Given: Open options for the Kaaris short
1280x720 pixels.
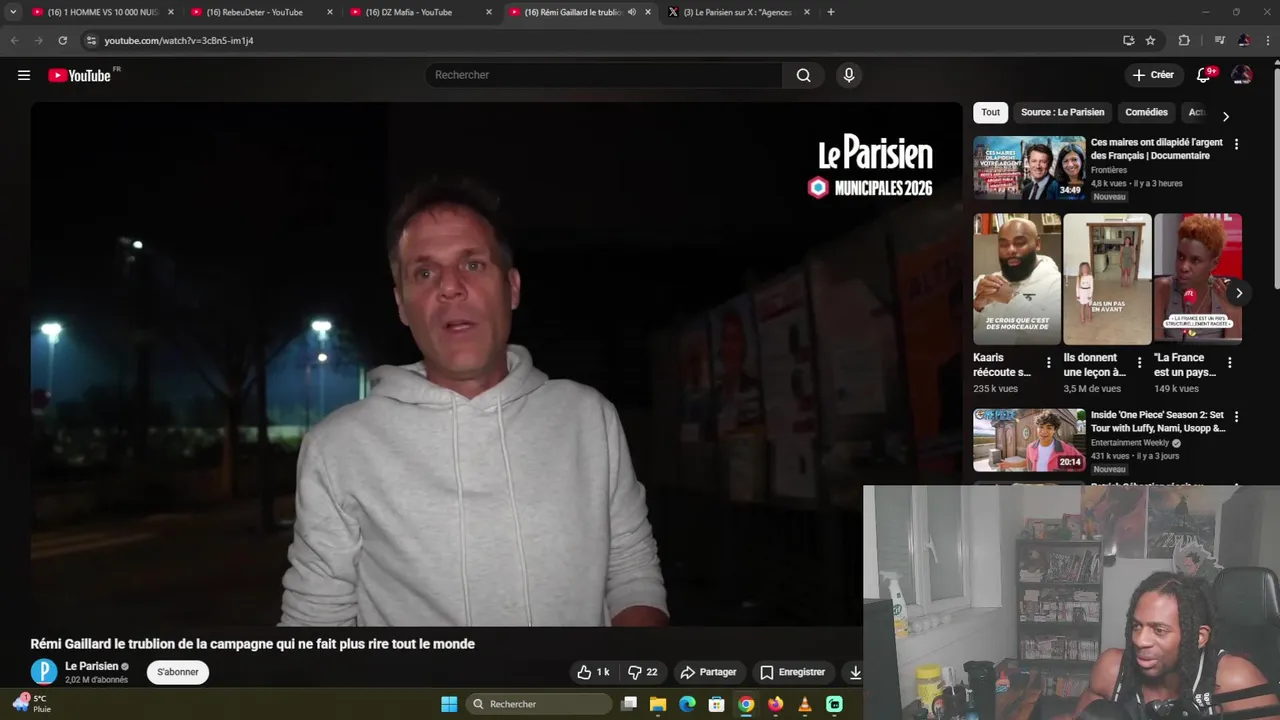Looking at the screenshot, I should [1048, 363].
